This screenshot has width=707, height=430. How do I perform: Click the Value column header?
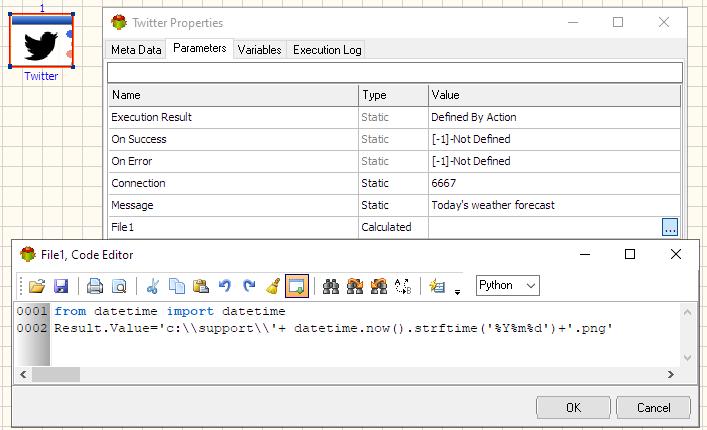pos(554,95)
